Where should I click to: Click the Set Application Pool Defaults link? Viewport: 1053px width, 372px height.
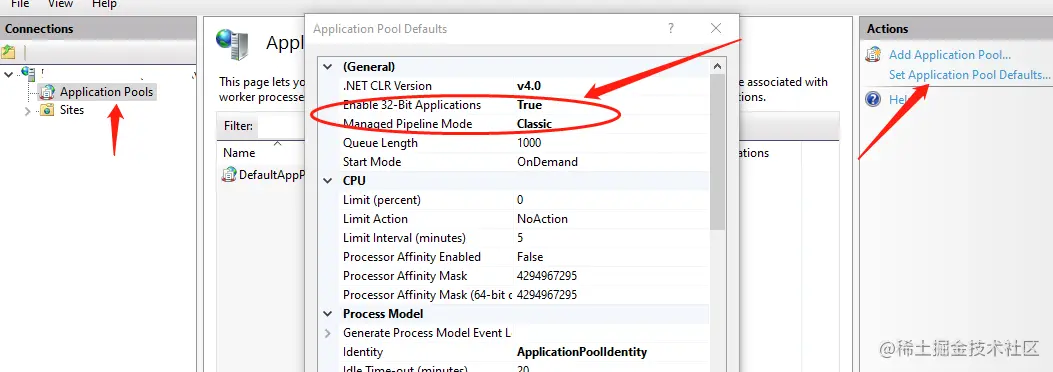coord(969,75)
